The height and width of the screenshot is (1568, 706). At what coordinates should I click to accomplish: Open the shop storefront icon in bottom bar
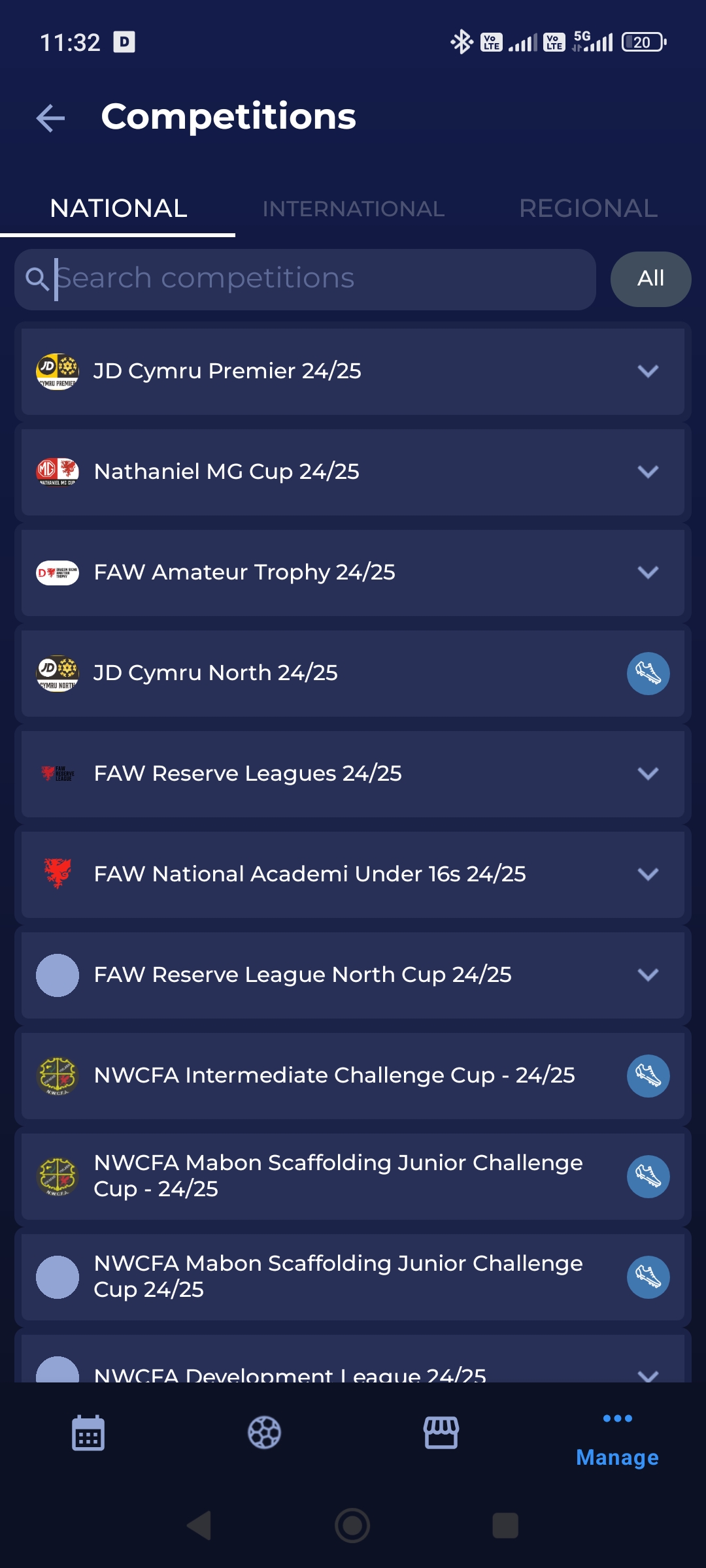tap(441, 1433)
